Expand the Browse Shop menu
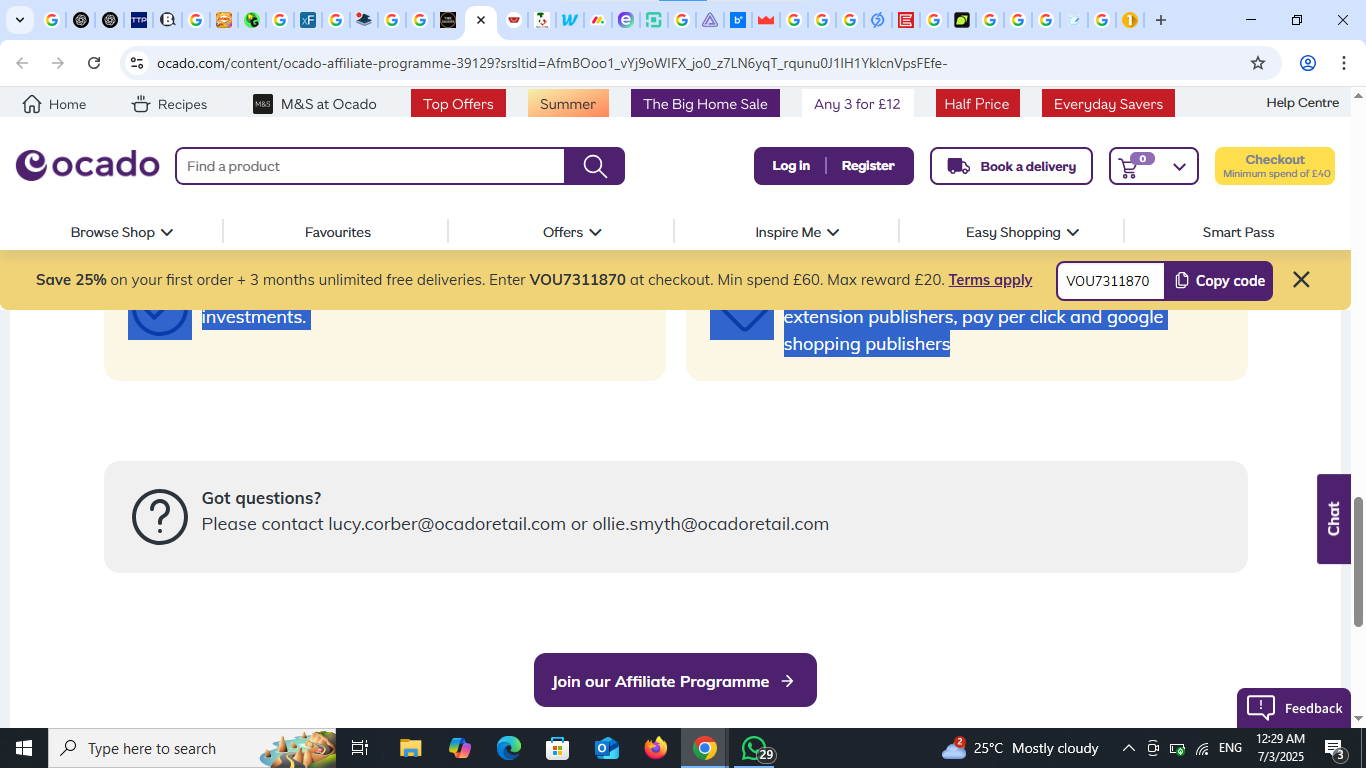Viewport: 1366px width, 768px height. [x=122, y=232]
